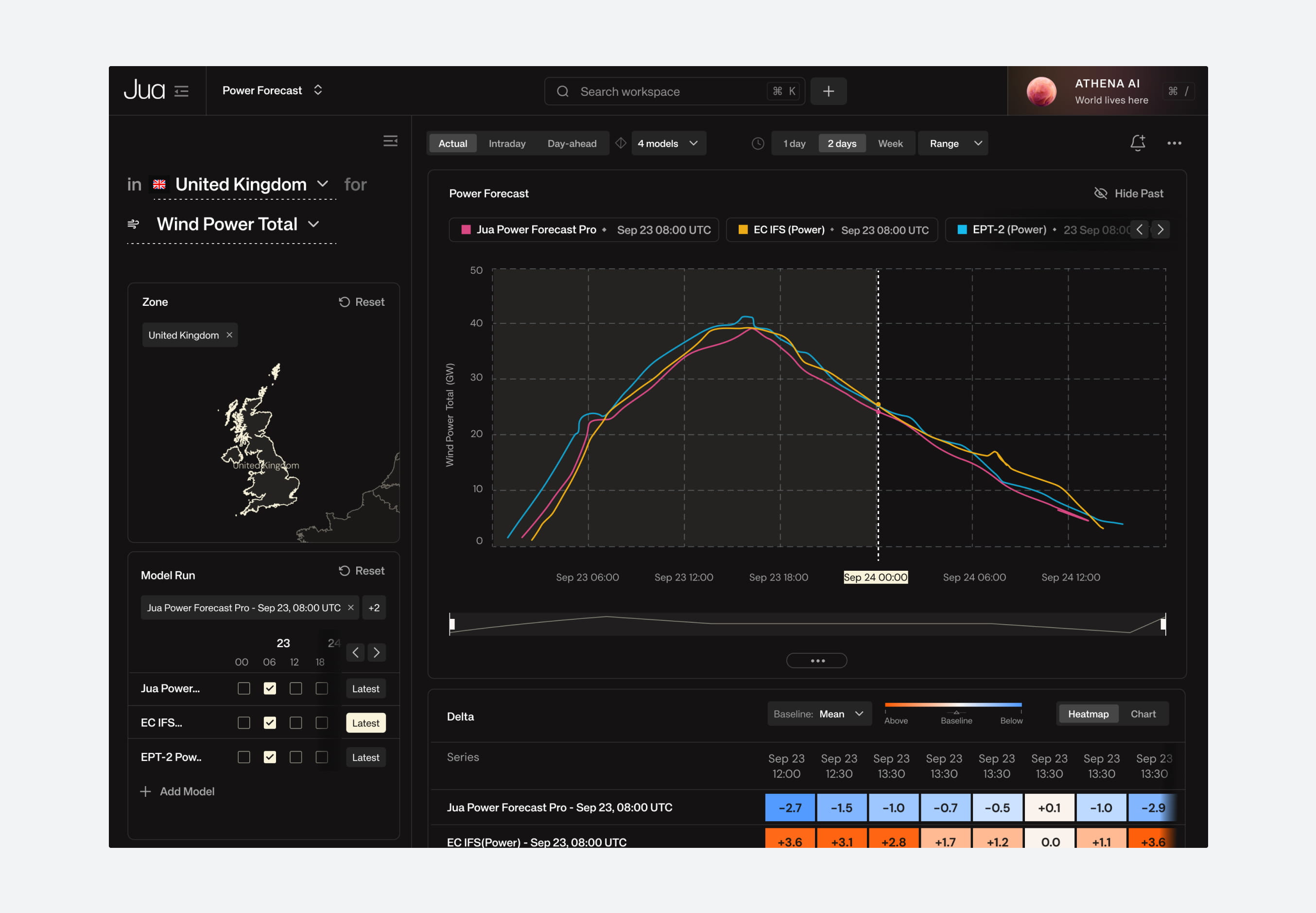Click the clock icon before 1 day
1316x913 pixels.
(758, 143)
